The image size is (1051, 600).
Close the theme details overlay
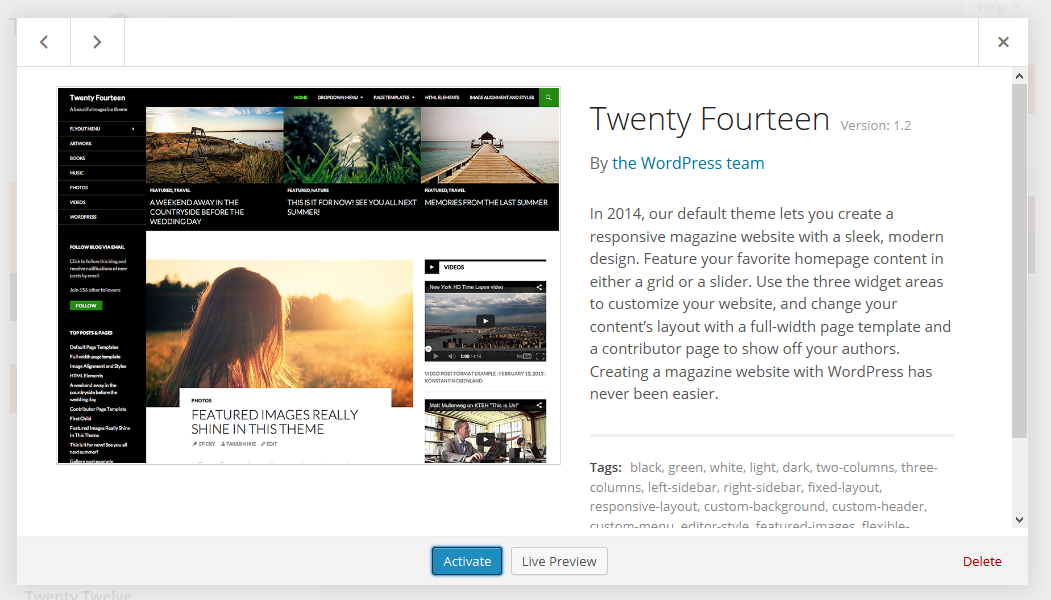[1003, 42]
